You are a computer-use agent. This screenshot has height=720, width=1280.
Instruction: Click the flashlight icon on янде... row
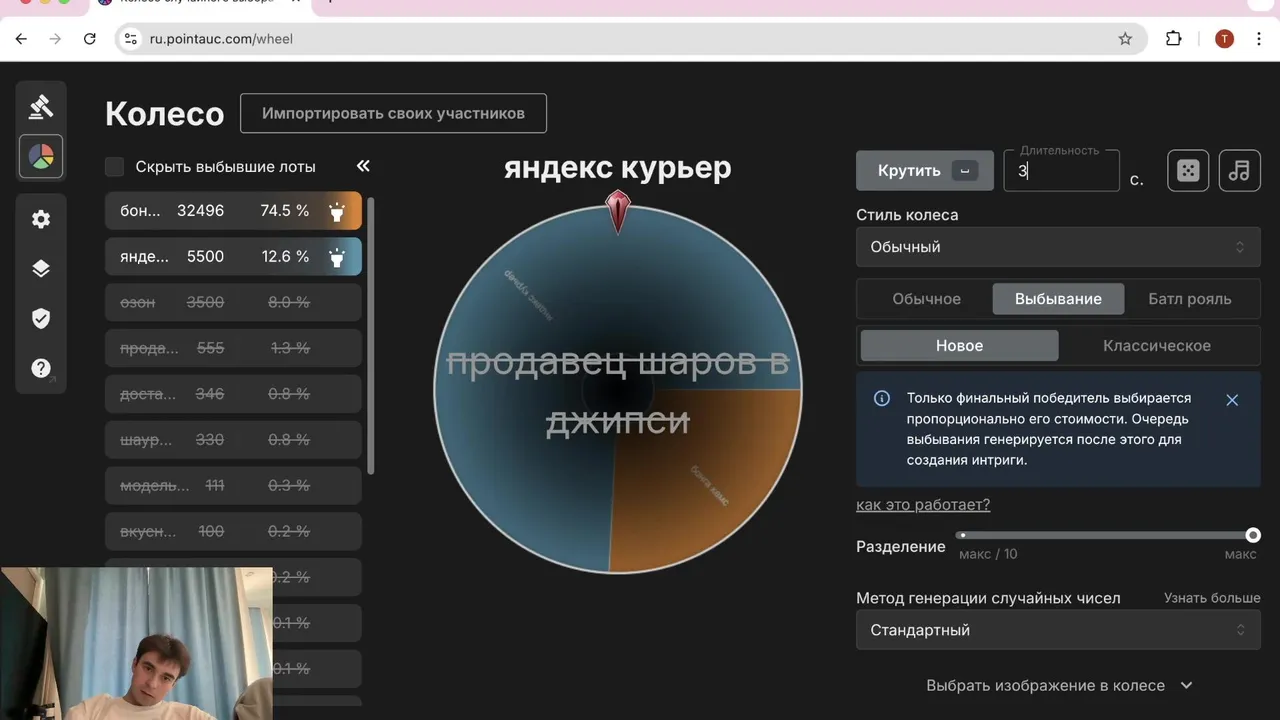tap(337, 257)
